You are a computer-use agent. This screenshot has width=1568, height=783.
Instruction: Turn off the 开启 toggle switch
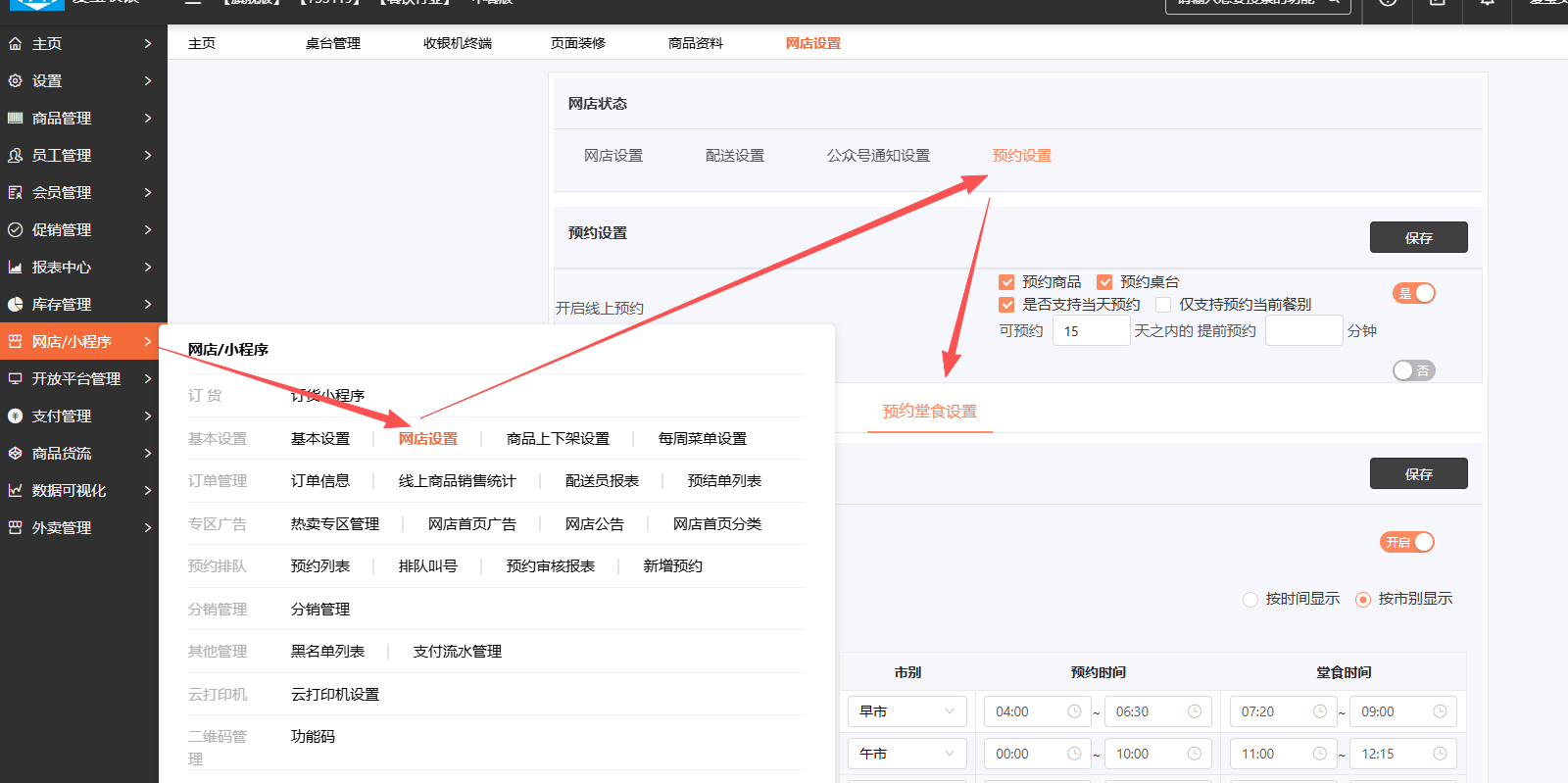point(1407,542)
